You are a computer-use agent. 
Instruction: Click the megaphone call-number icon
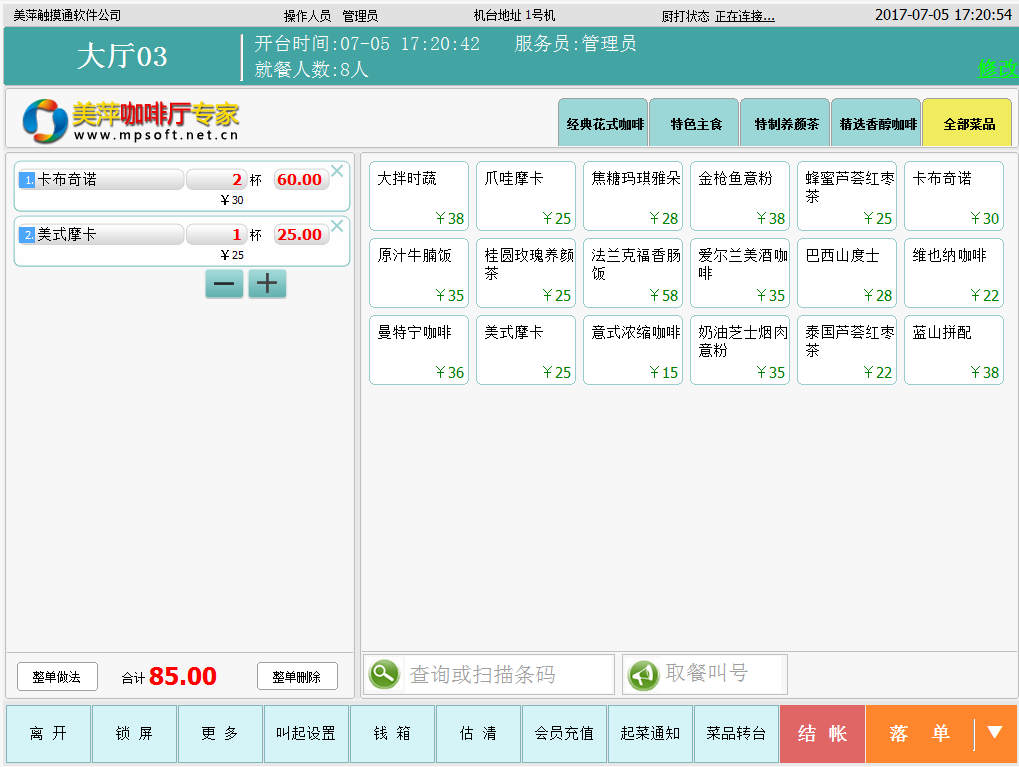(x=643, y=675)
